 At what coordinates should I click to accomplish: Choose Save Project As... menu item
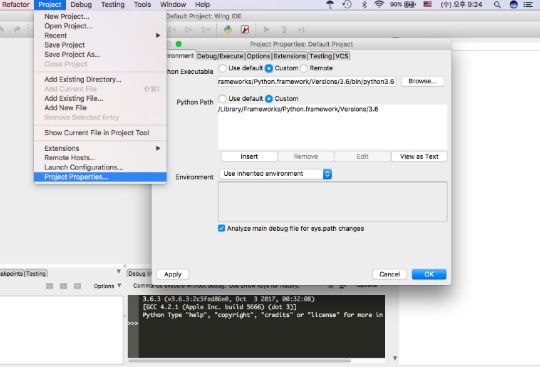click(100, 54)
